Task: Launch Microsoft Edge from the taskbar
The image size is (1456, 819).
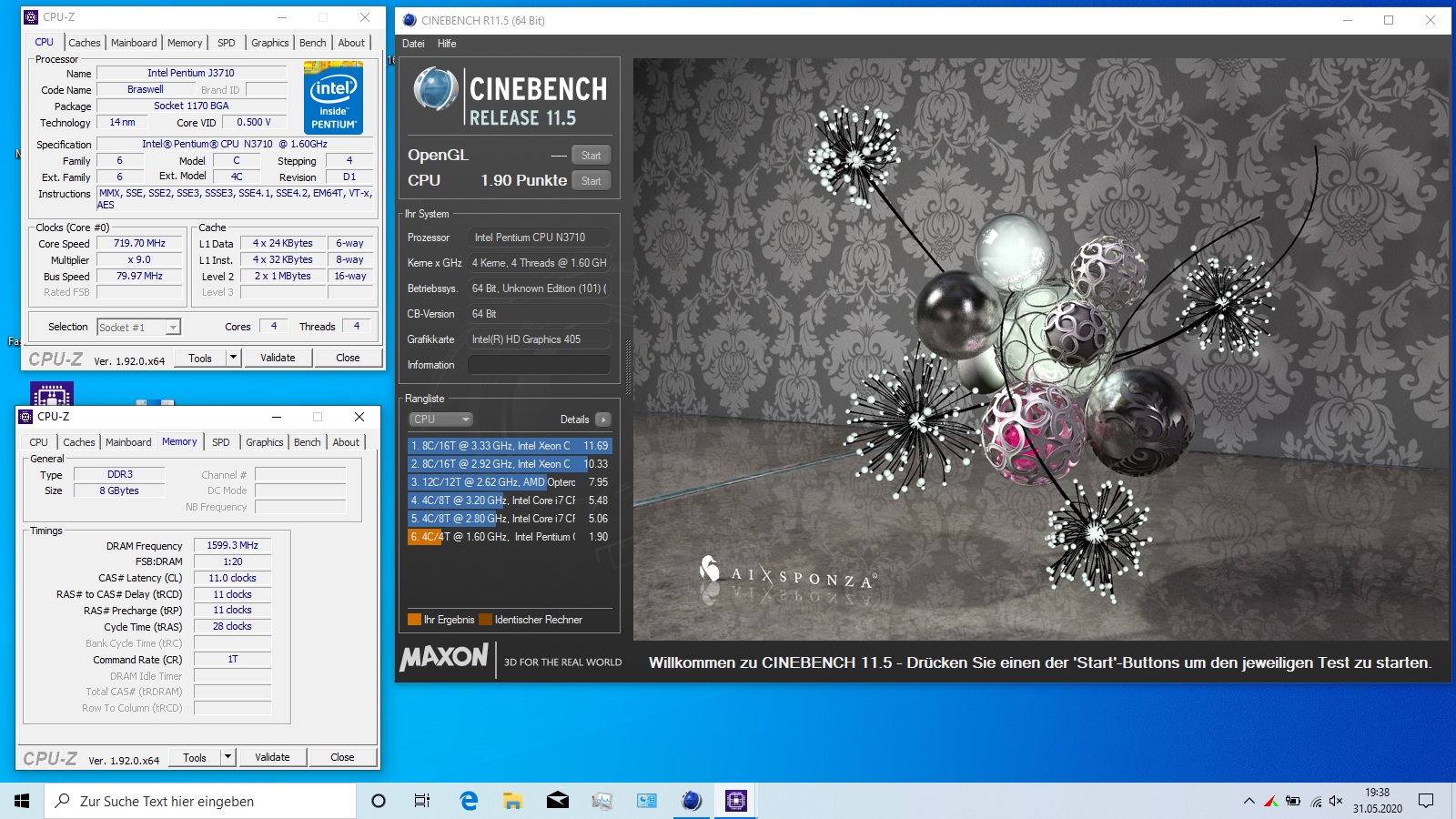Action: tap(469, 801)
